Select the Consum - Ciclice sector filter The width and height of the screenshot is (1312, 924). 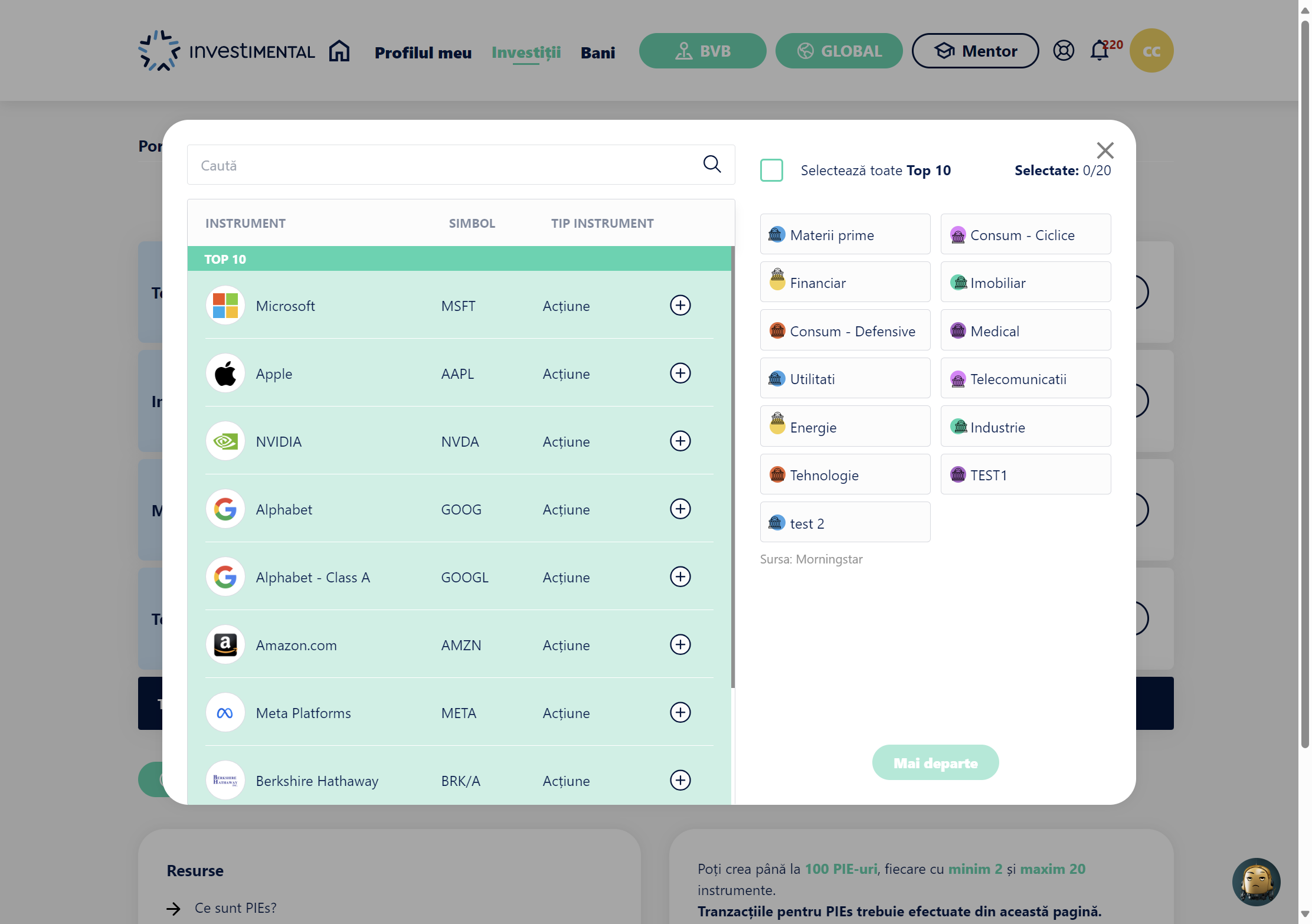point(1025,234)
